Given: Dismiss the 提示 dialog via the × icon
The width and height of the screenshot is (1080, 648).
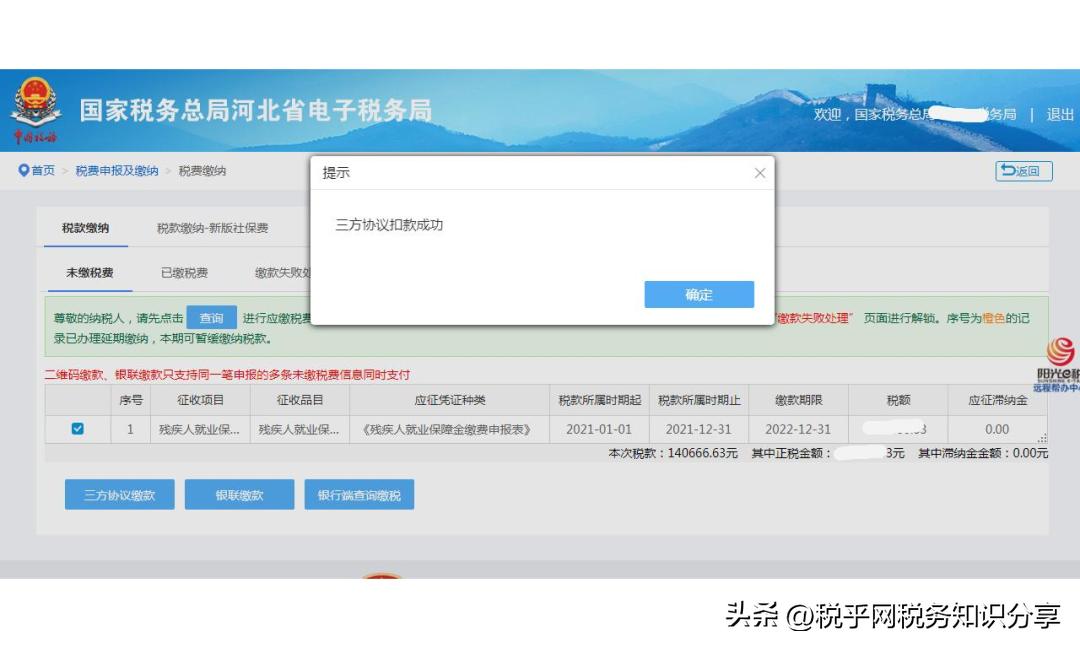Looking at the screenshot, I should coord(760,172).
